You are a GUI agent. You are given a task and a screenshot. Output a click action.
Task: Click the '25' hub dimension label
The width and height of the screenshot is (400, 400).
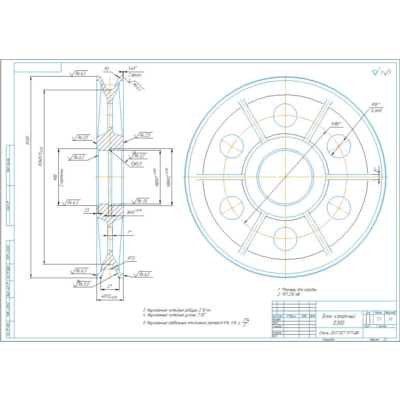point(87,210)
